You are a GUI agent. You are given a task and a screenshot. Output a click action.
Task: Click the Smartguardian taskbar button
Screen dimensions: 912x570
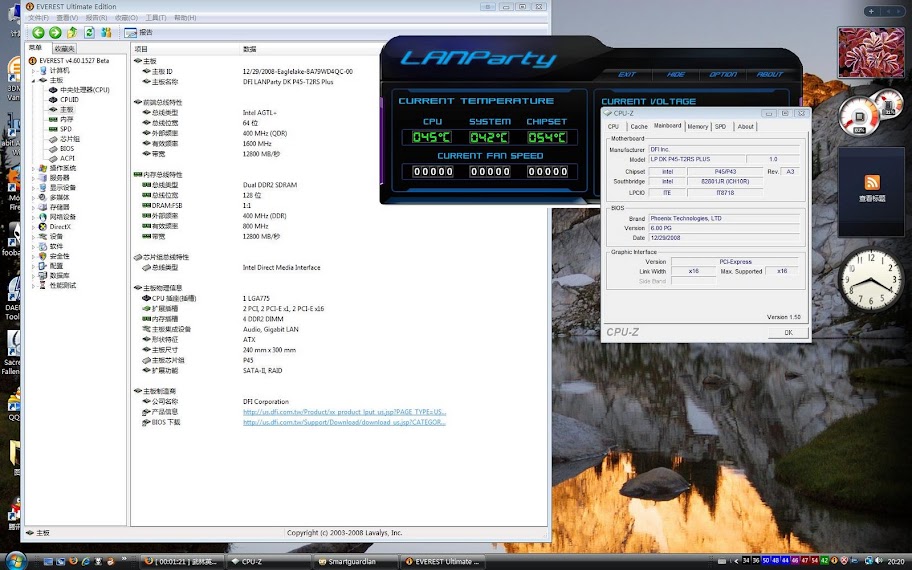pos(354,561)
